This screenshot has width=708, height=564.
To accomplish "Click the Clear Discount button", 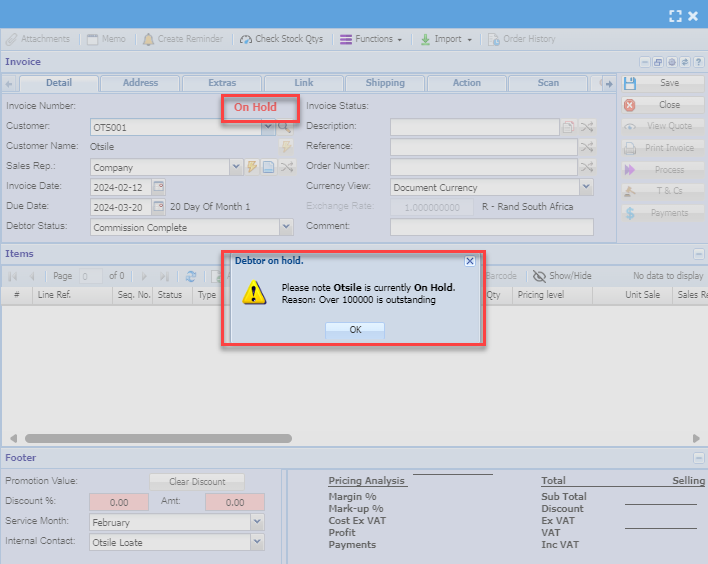I will pos(196,481).
